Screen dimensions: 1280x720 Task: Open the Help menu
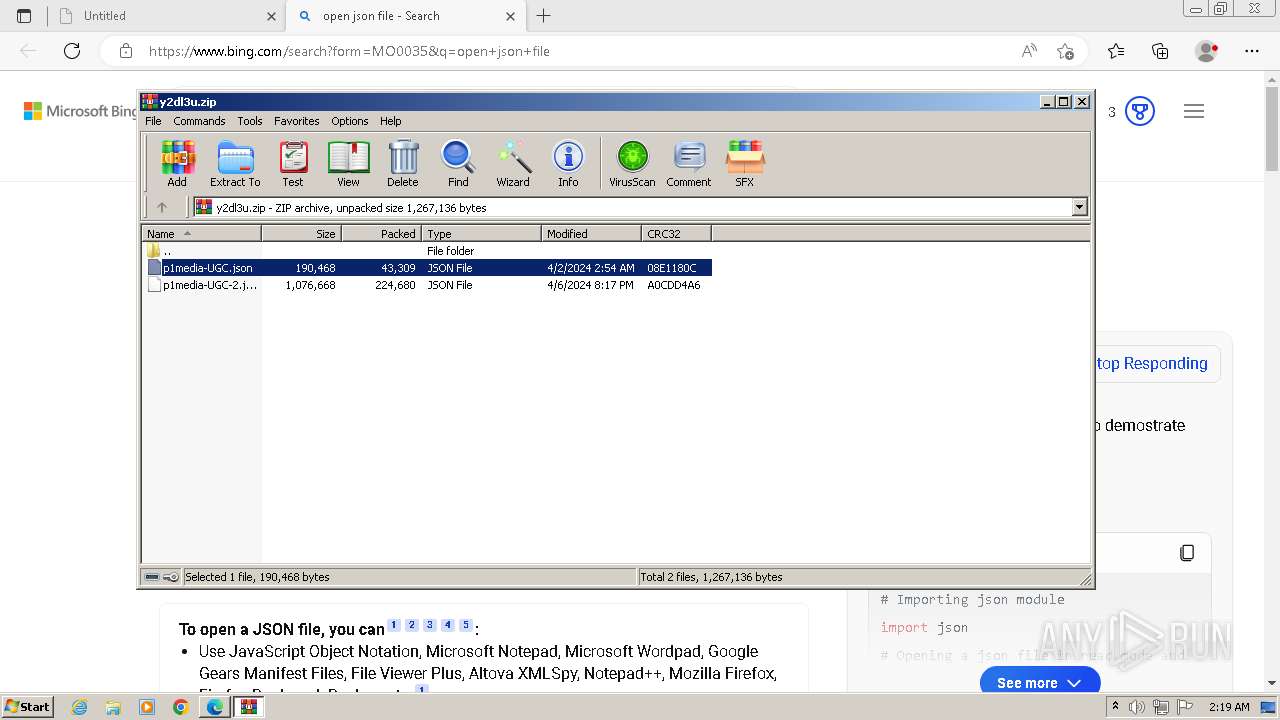pos(391,121)
